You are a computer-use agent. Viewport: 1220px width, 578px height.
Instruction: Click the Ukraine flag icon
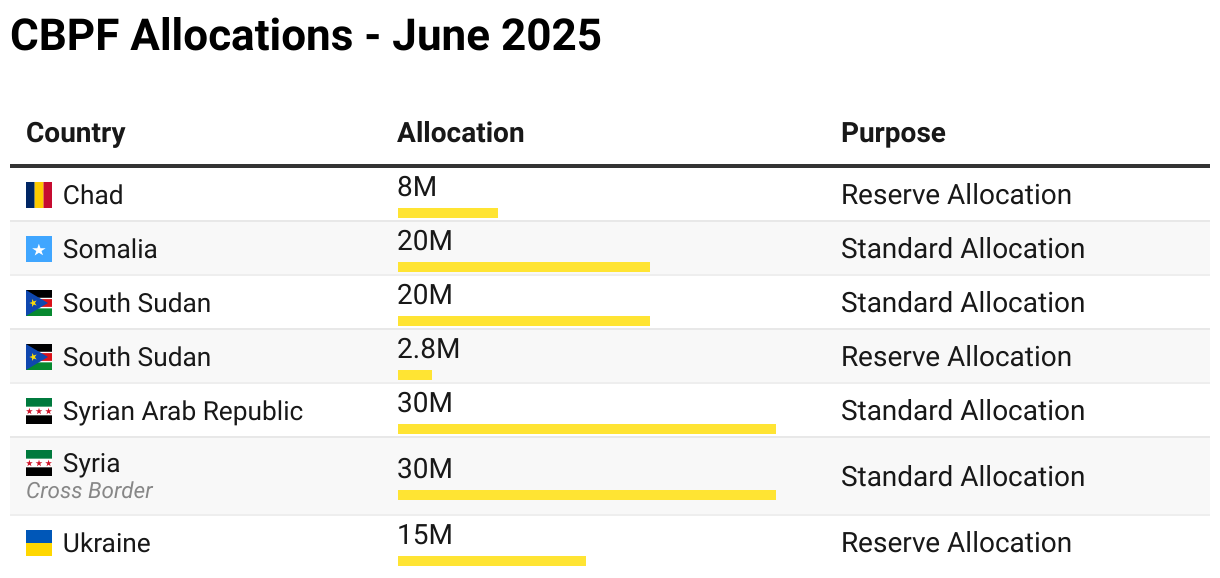pyautogui.click(x=39, y=543)
